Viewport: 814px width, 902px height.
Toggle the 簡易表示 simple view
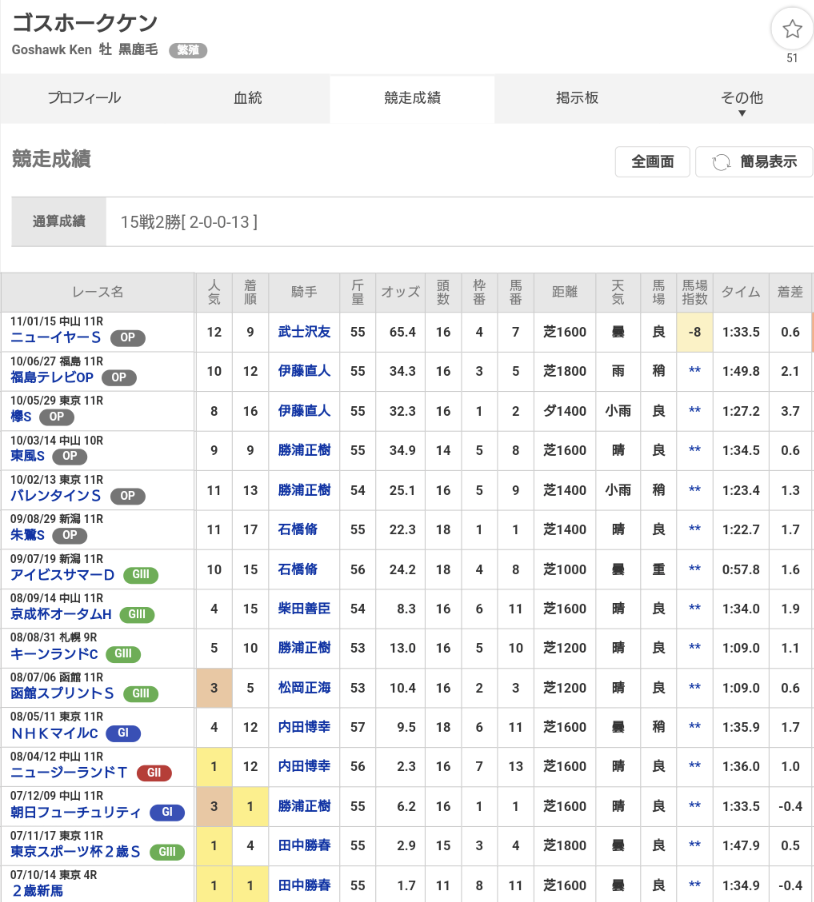754,162
